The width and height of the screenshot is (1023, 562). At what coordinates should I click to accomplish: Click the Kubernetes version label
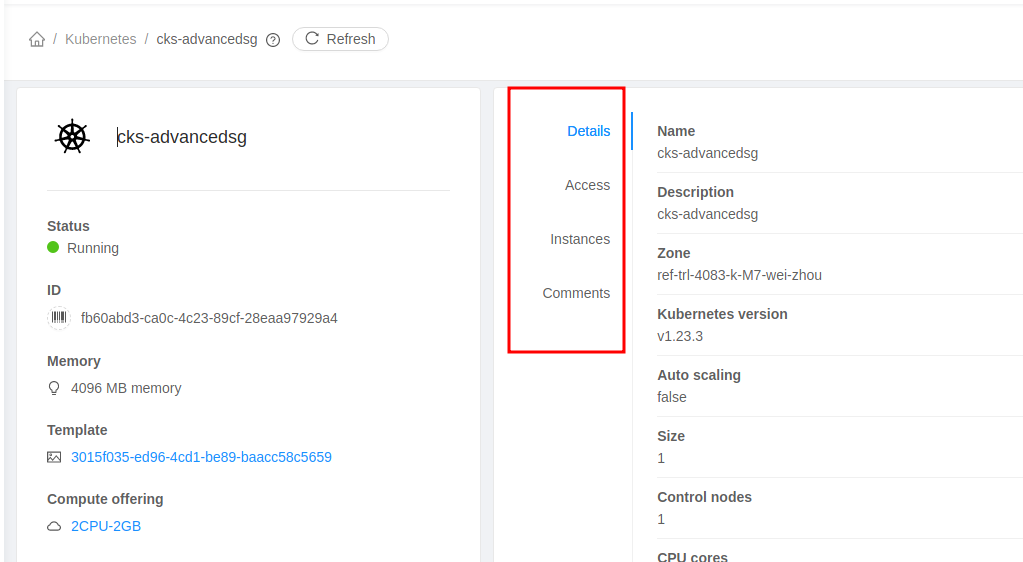tap(722, 314)
